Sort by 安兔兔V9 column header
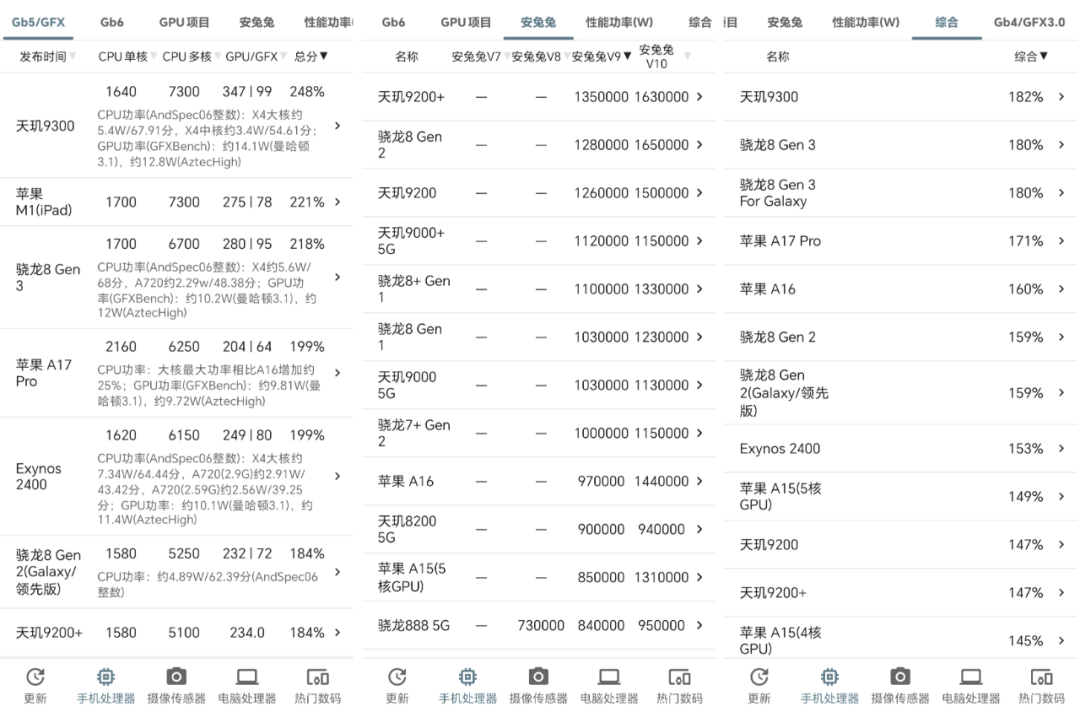Image resolution: width=1080 pixels, height=712 pixels. (601, 56)
